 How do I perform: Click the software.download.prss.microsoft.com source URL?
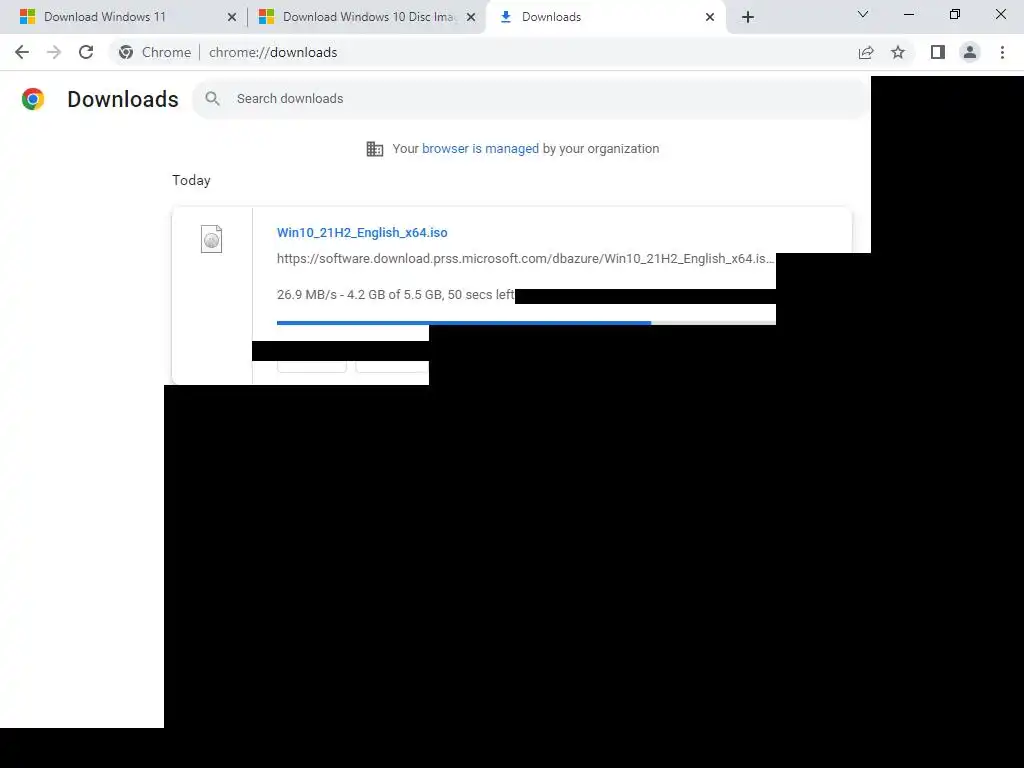click(x=526, y=259)
